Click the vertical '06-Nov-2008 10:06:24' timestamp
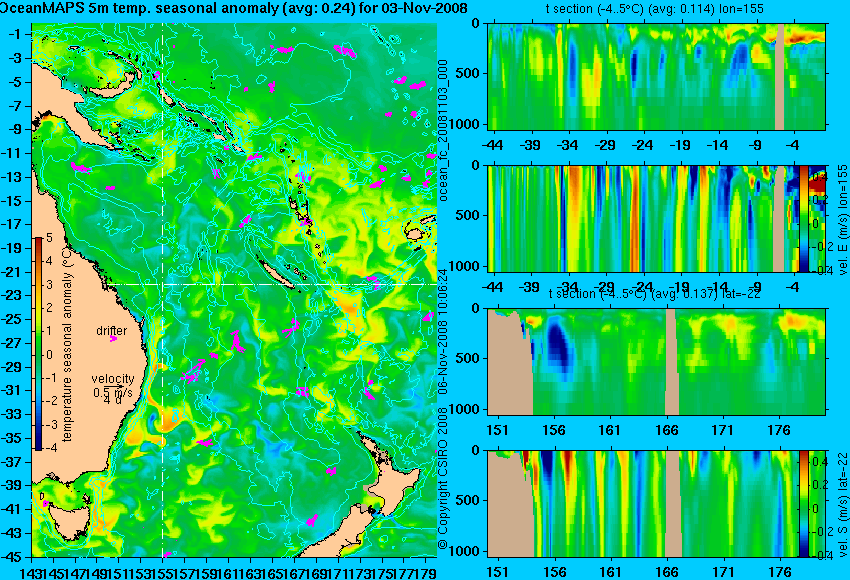 click(442, 332)
